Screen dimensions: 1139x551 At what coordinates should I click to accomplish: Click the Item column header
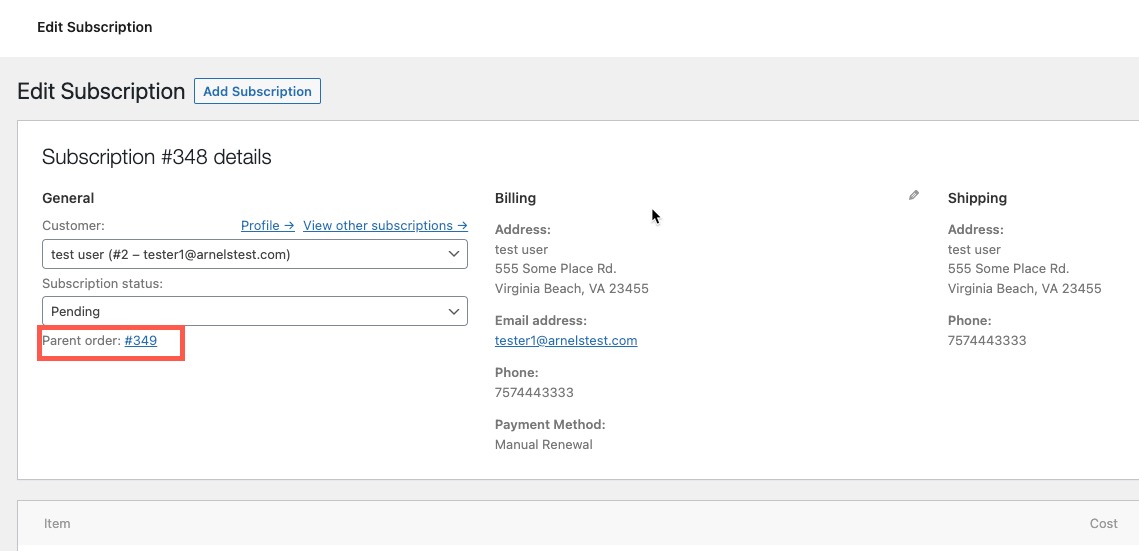click(x=57, y=523)
